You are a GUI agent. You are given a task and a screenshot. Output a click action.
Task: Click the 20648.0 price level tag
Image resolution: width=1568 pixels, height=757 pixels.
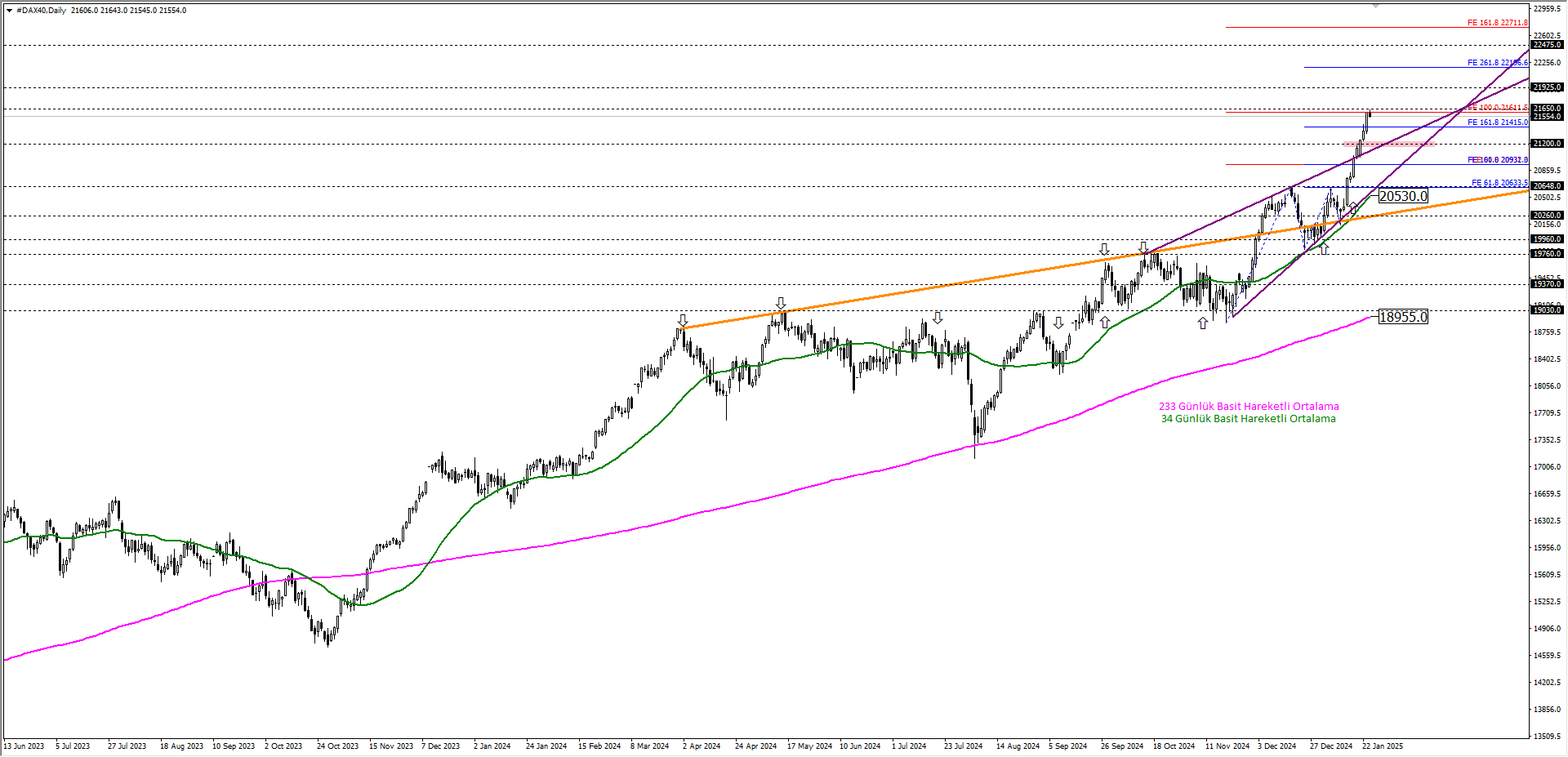click(x=1548, y=186)
